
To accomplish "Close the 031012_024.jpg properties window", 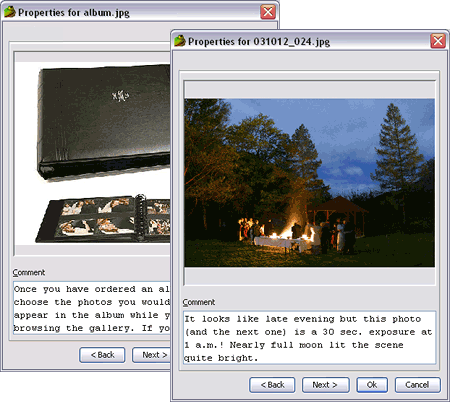I will click(438, 41).
